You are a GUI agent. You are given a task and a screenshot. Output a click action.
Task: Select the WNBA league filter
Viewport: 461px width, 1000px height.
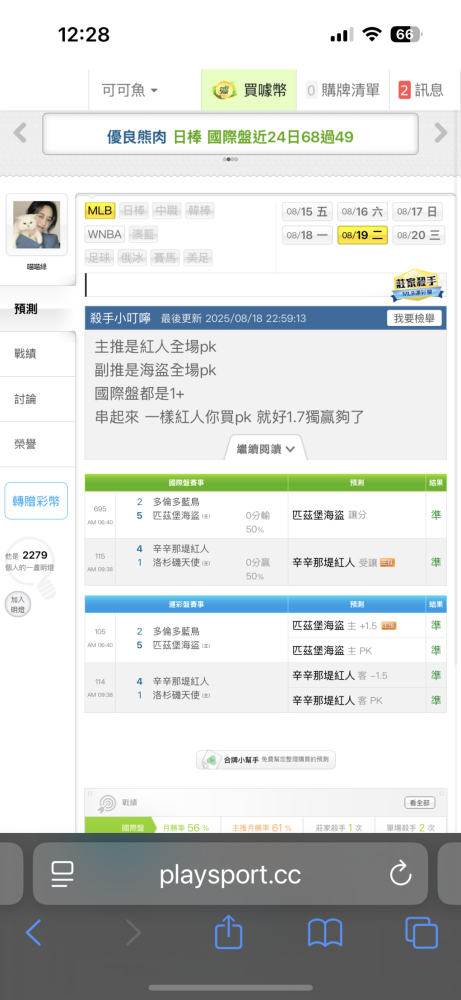[105, 234]
